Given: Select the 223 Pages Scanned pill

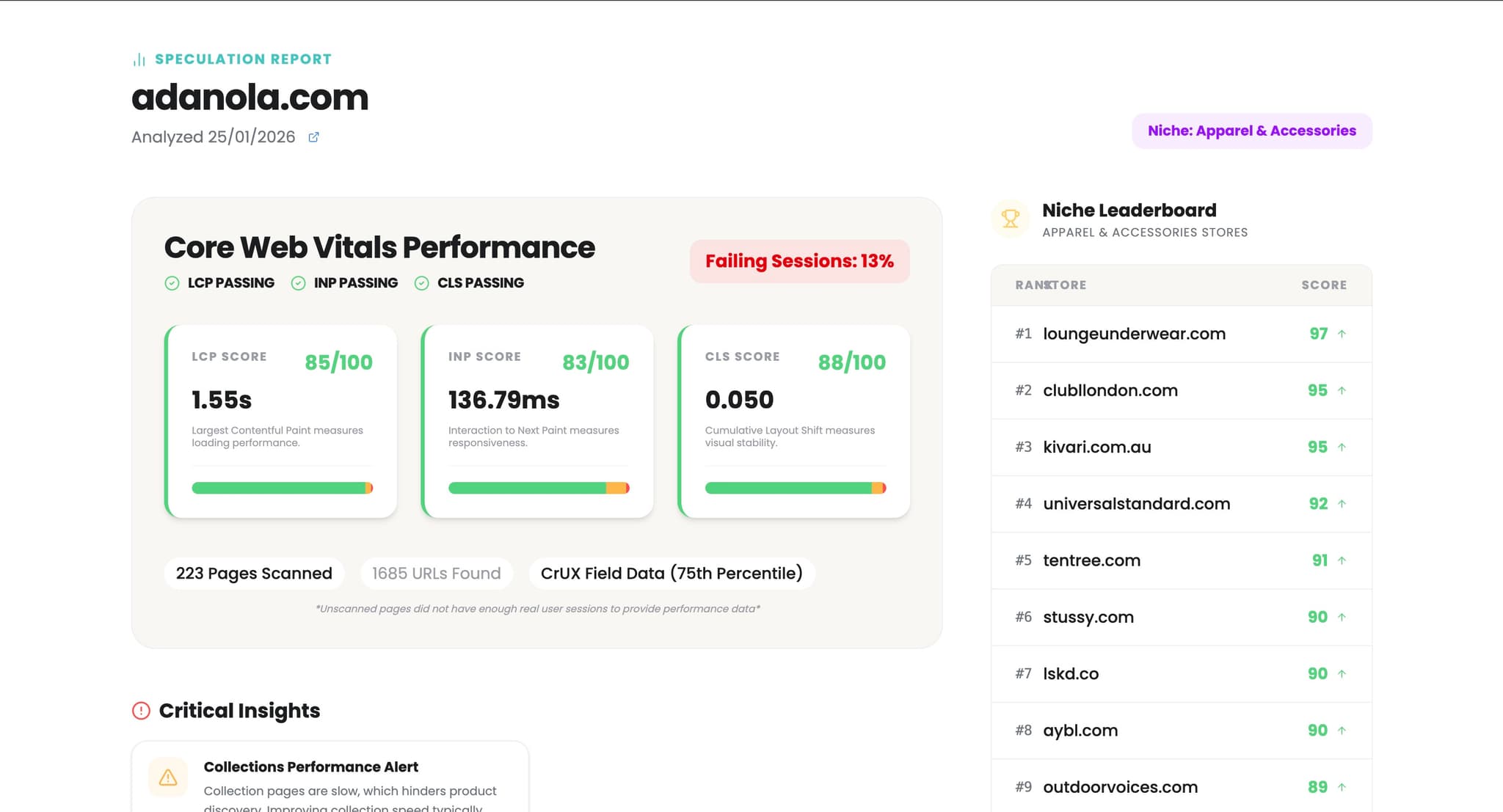Looking at the screenshot, I should 254,574.
